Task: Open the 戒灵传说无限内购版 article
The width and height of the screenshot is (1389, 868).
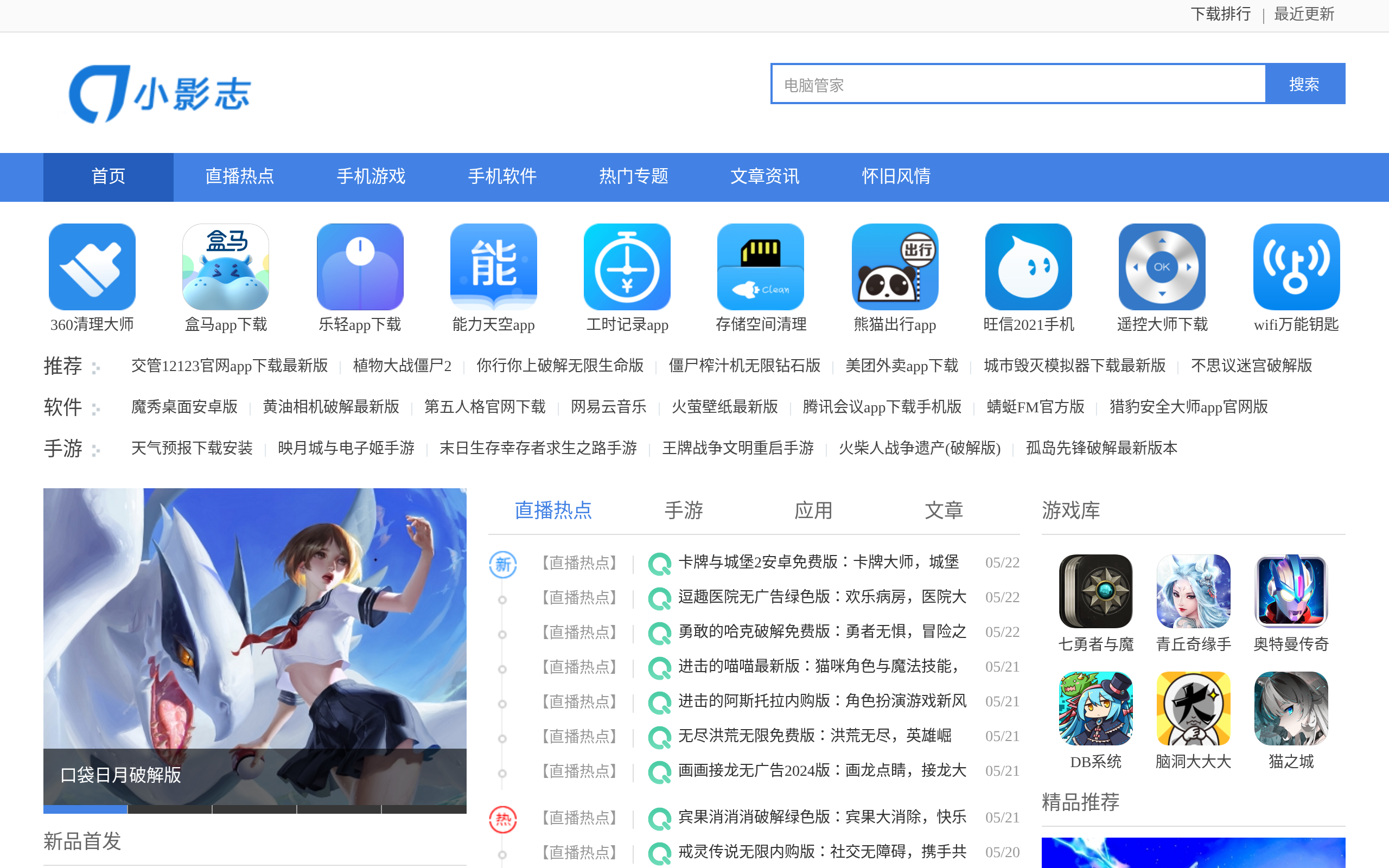Action: coord(823,852)
